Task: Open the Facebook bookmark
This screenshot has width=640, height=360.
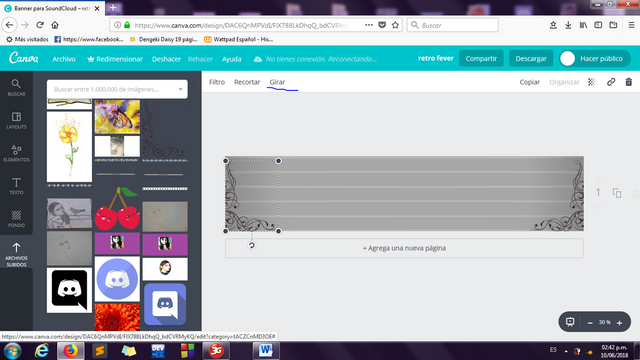Action: [89, 40]
